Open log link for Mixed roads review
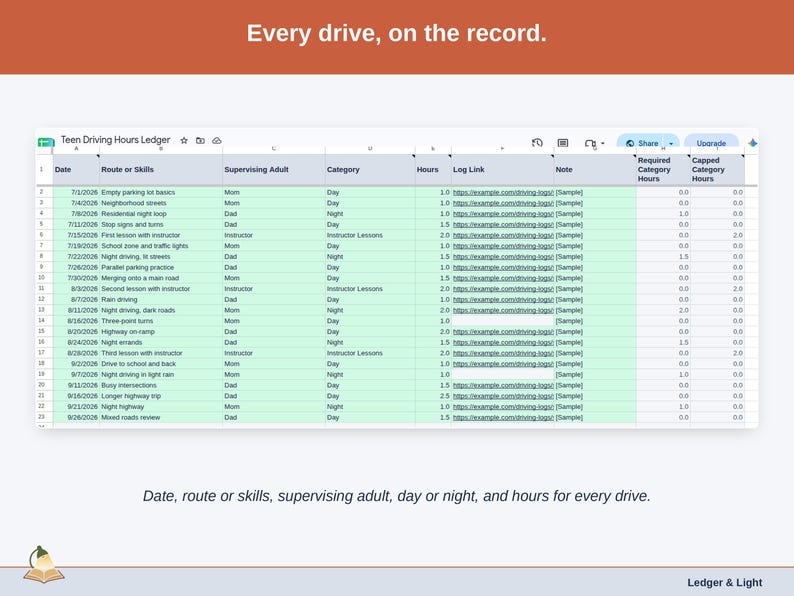 pos(503,418)
